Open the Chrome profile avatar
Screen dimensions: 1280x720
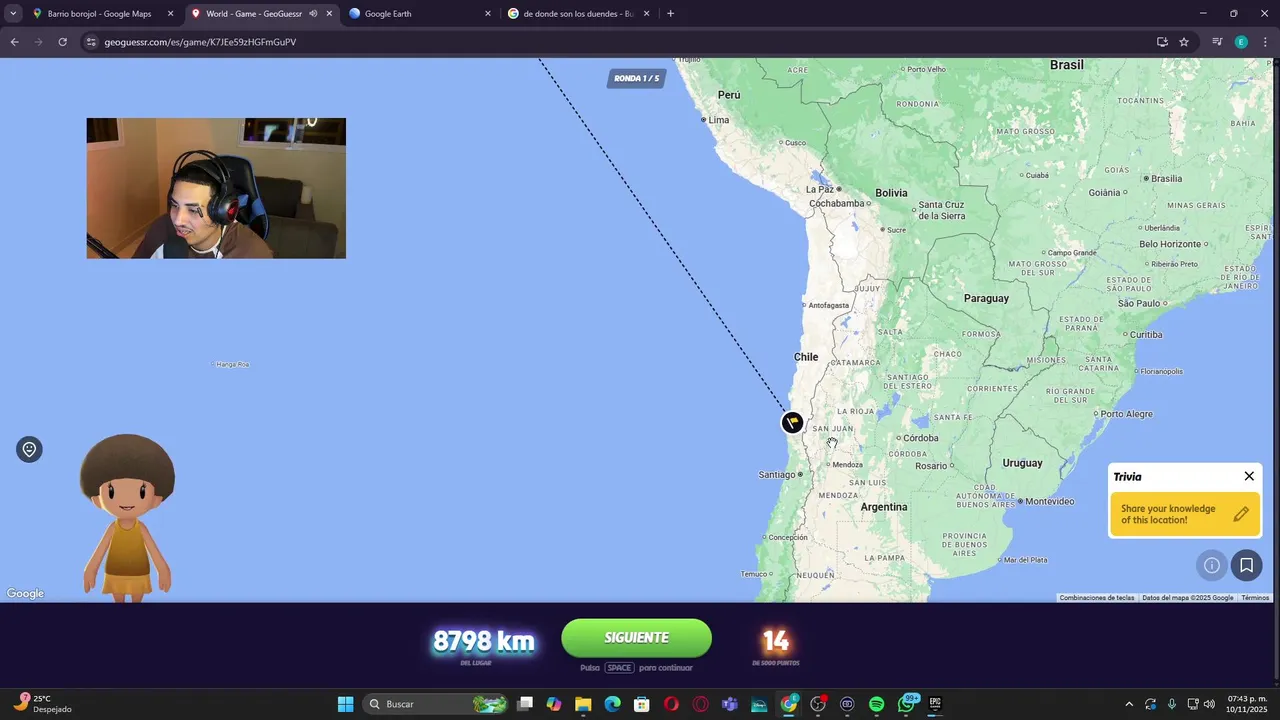pos(1241,42)
